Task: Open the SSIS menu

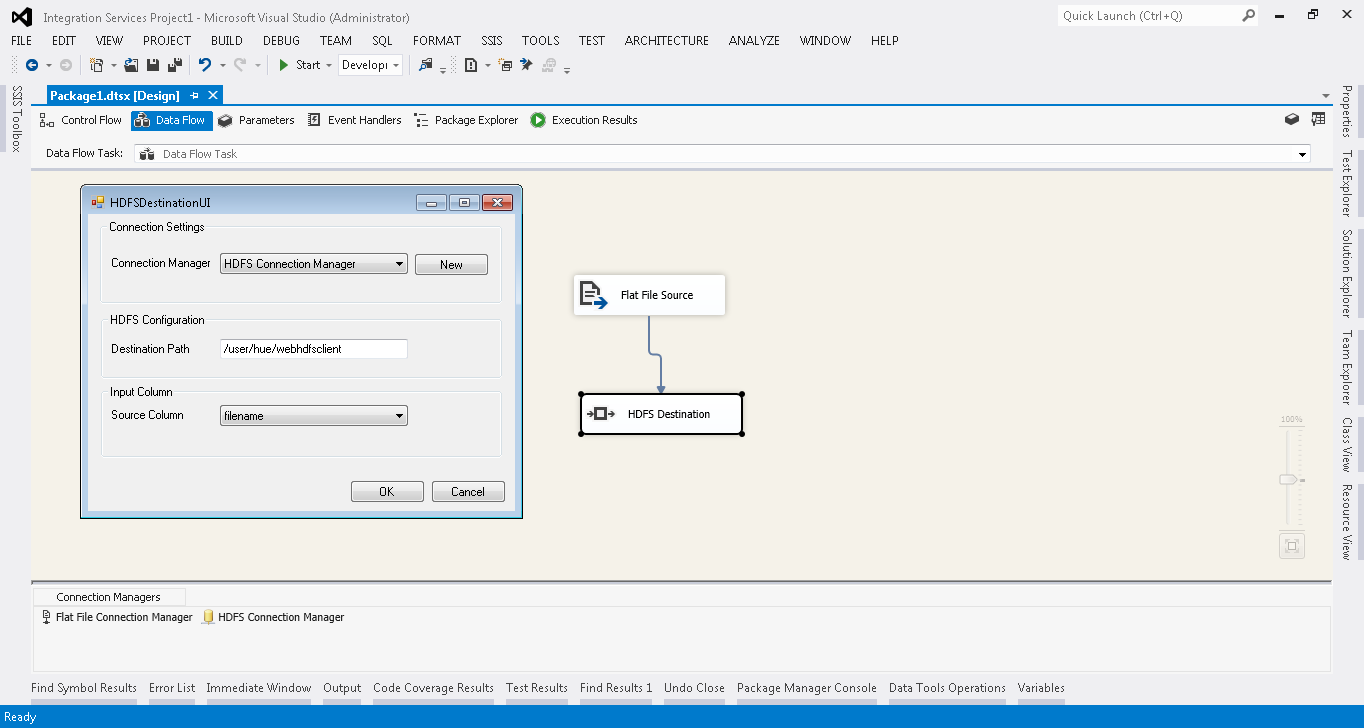Action: pos(491,41)
